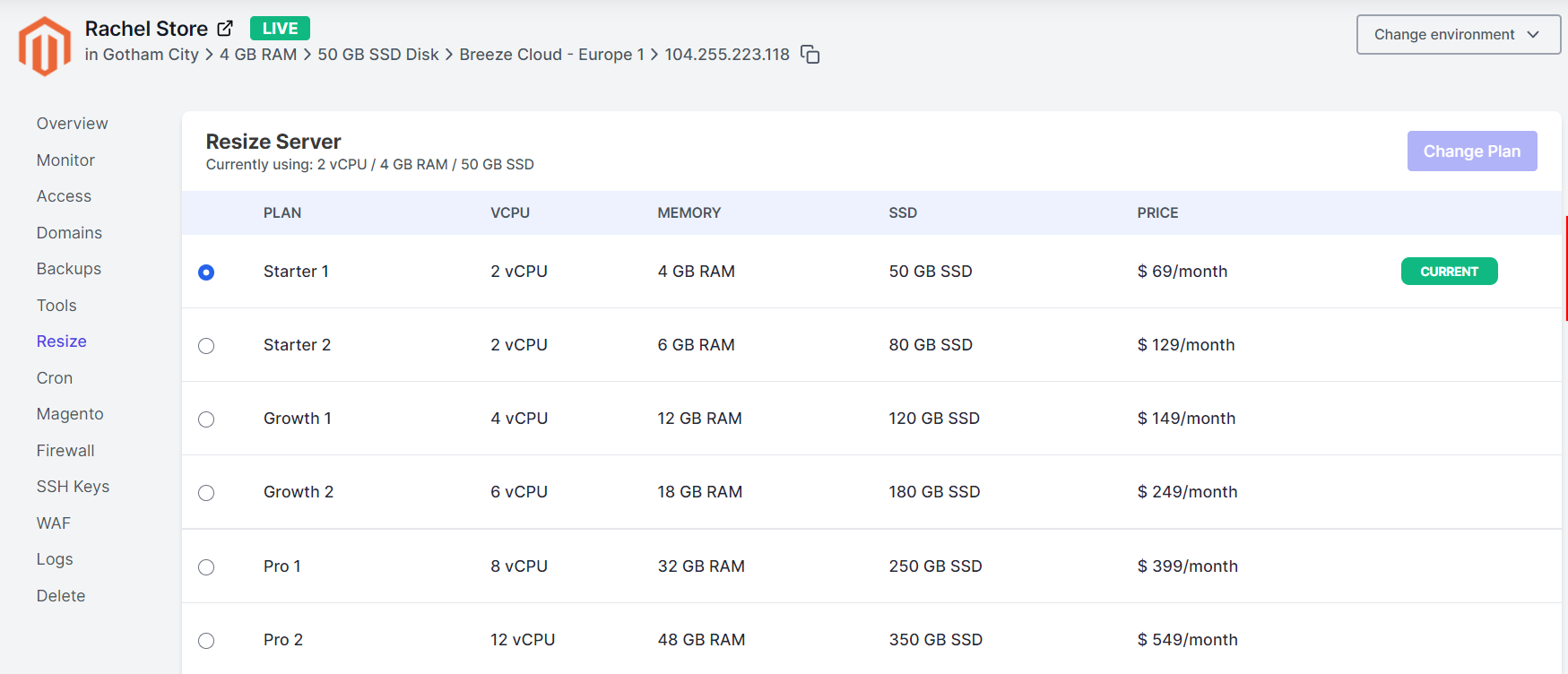
Task: Open the Change environment dropdown
Action: [x=1459, y=34]
